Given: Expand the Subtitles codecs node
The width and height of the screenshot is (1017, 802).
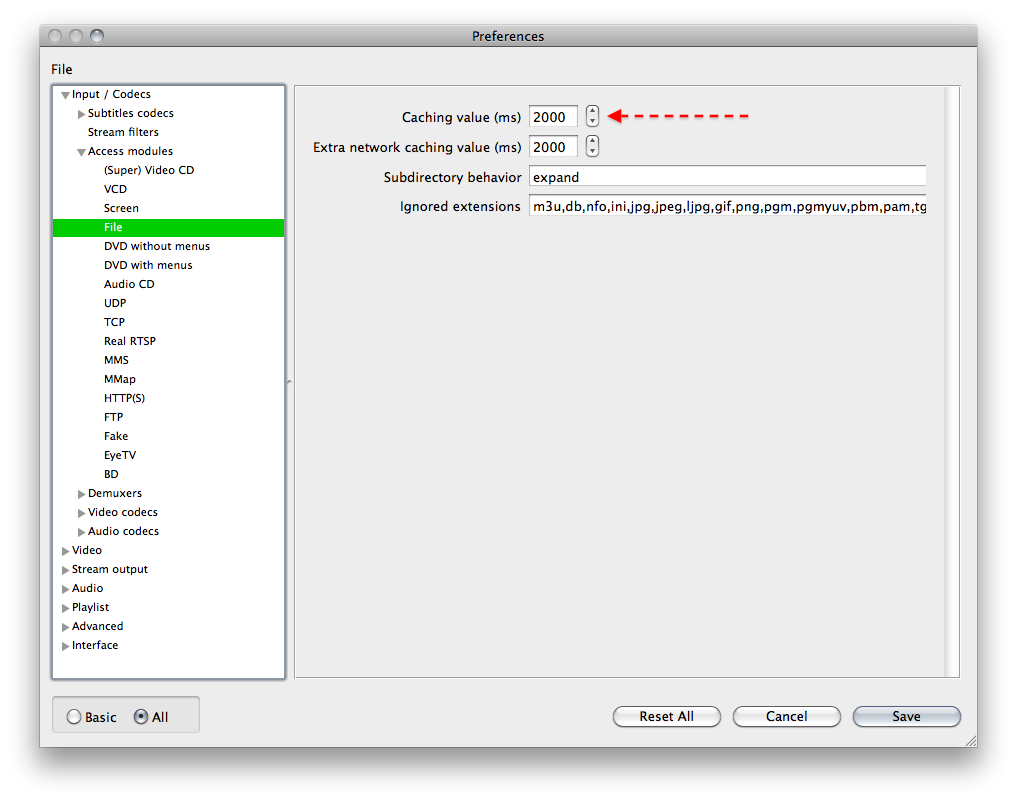Looking at the screenshot, I should [81, 114].
